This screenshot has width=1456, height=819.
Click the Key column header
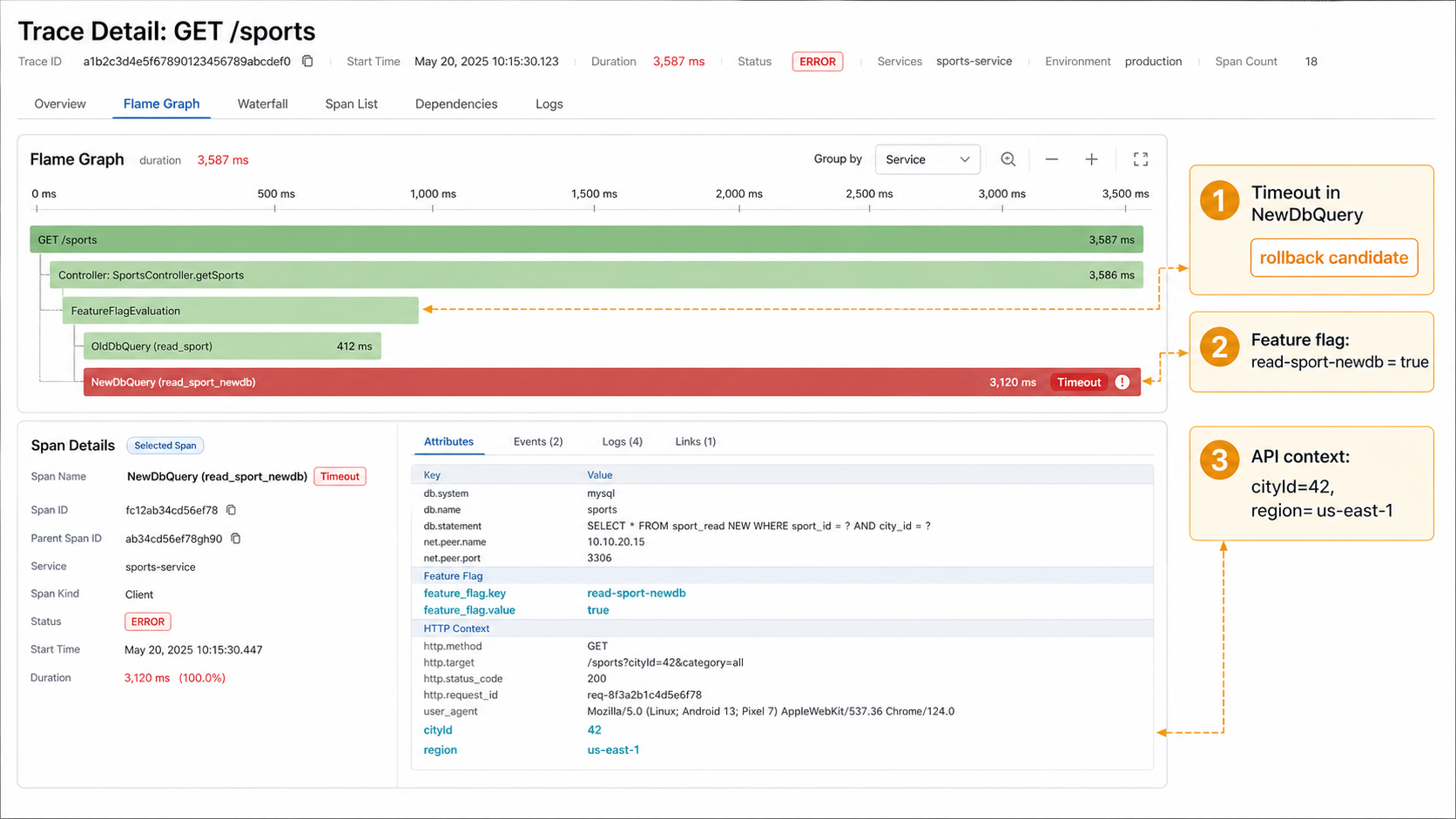[x=432, y=475]
